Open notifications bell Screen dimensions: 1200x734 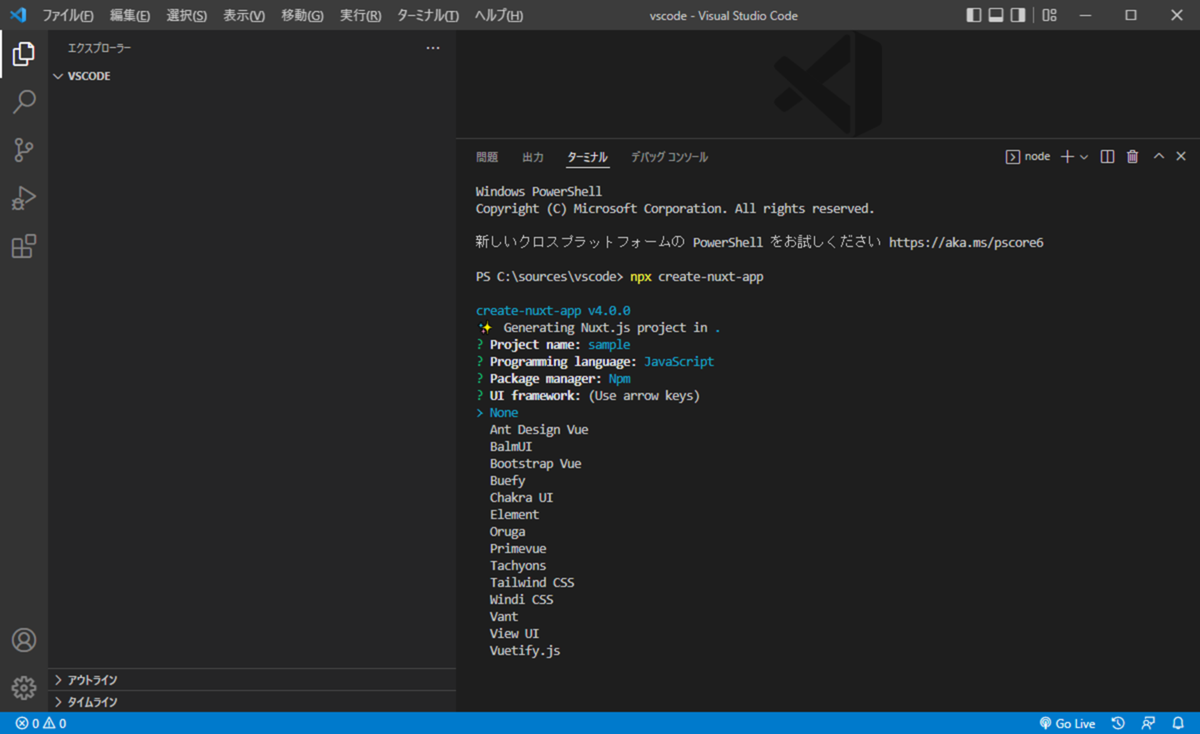point(1178,723)
